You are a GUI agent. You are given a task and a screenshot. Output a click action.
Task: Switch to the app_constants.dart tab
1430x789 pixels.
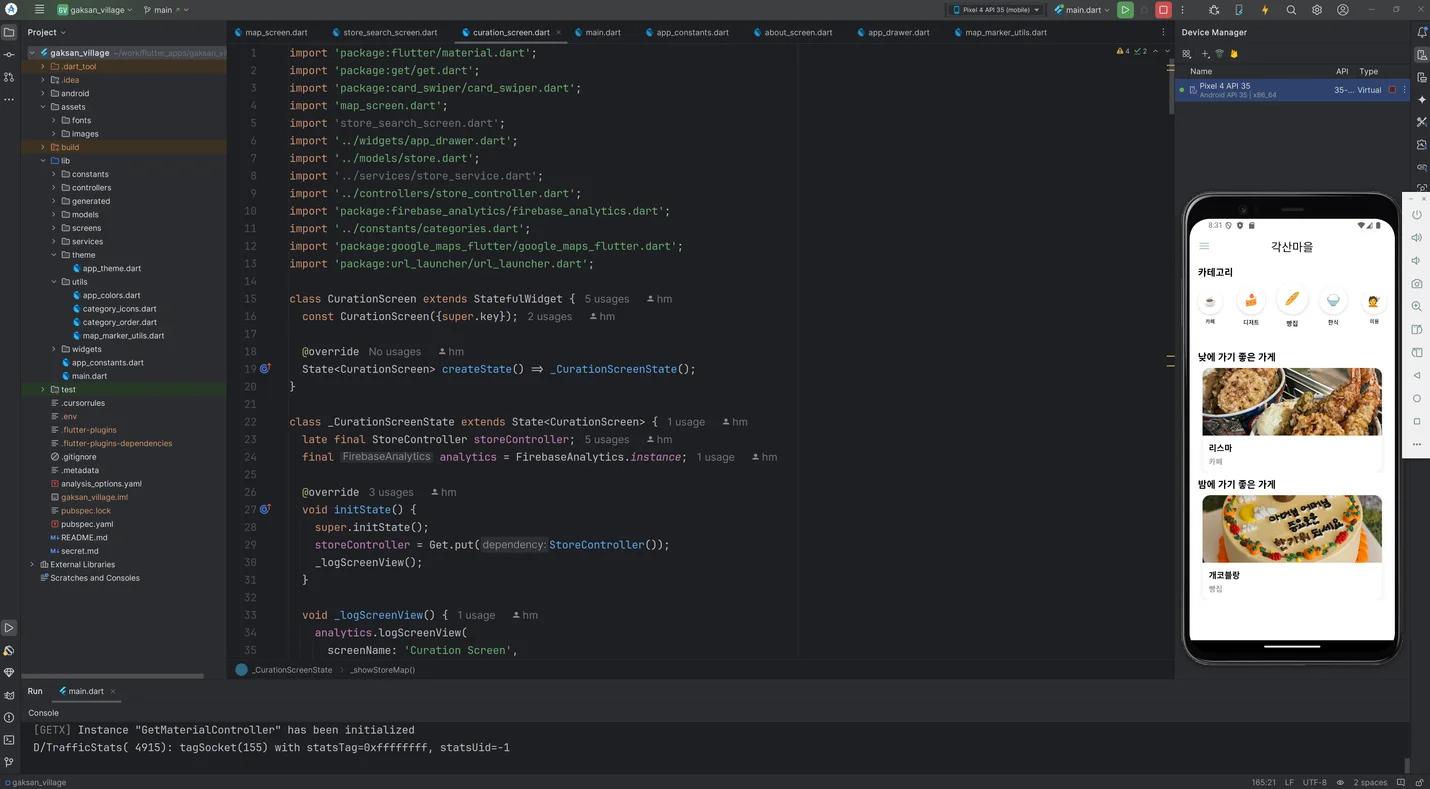tap(686, 32)
